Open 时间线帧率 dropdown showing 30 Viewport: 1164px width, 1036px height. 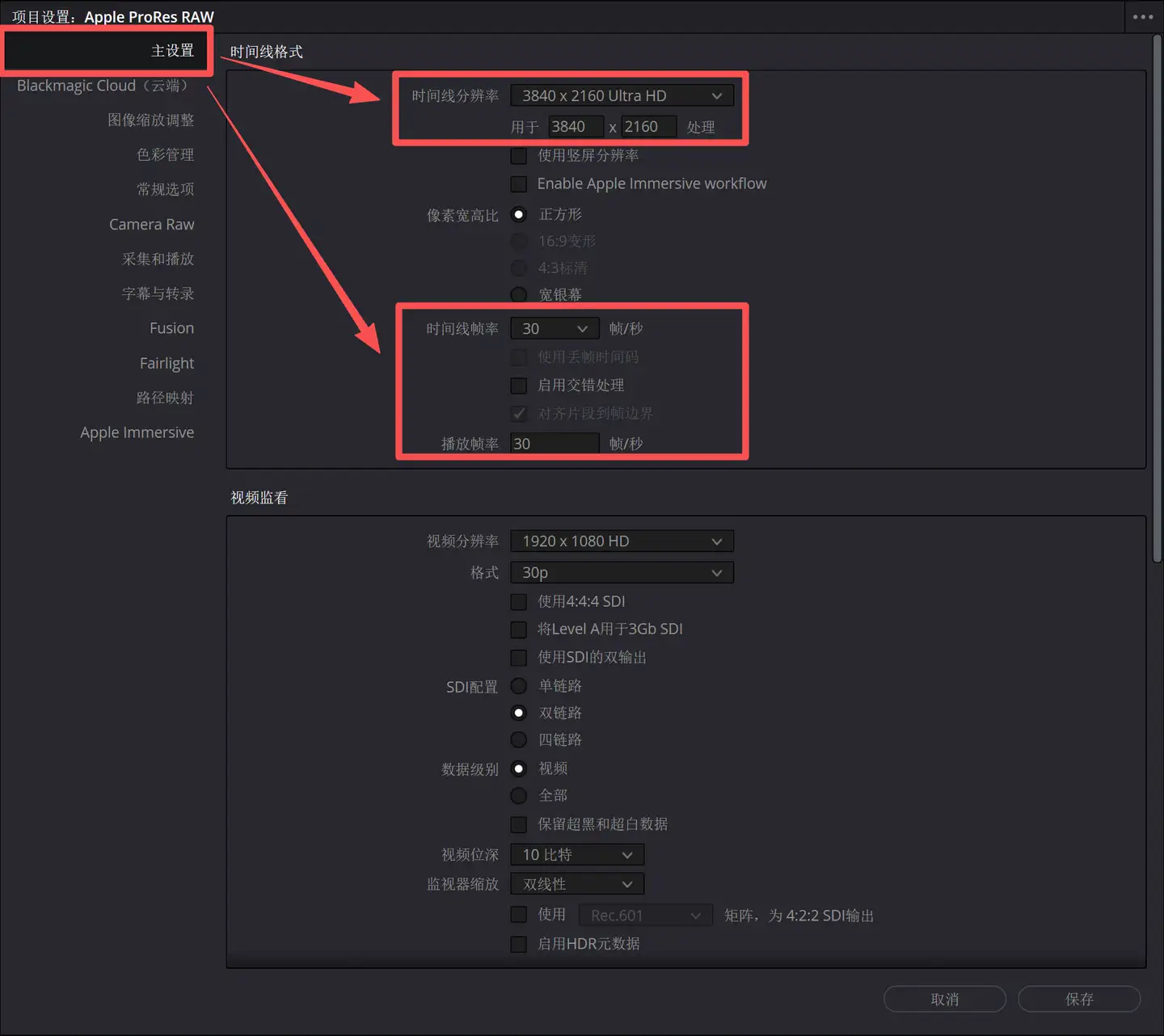(555, 329)
